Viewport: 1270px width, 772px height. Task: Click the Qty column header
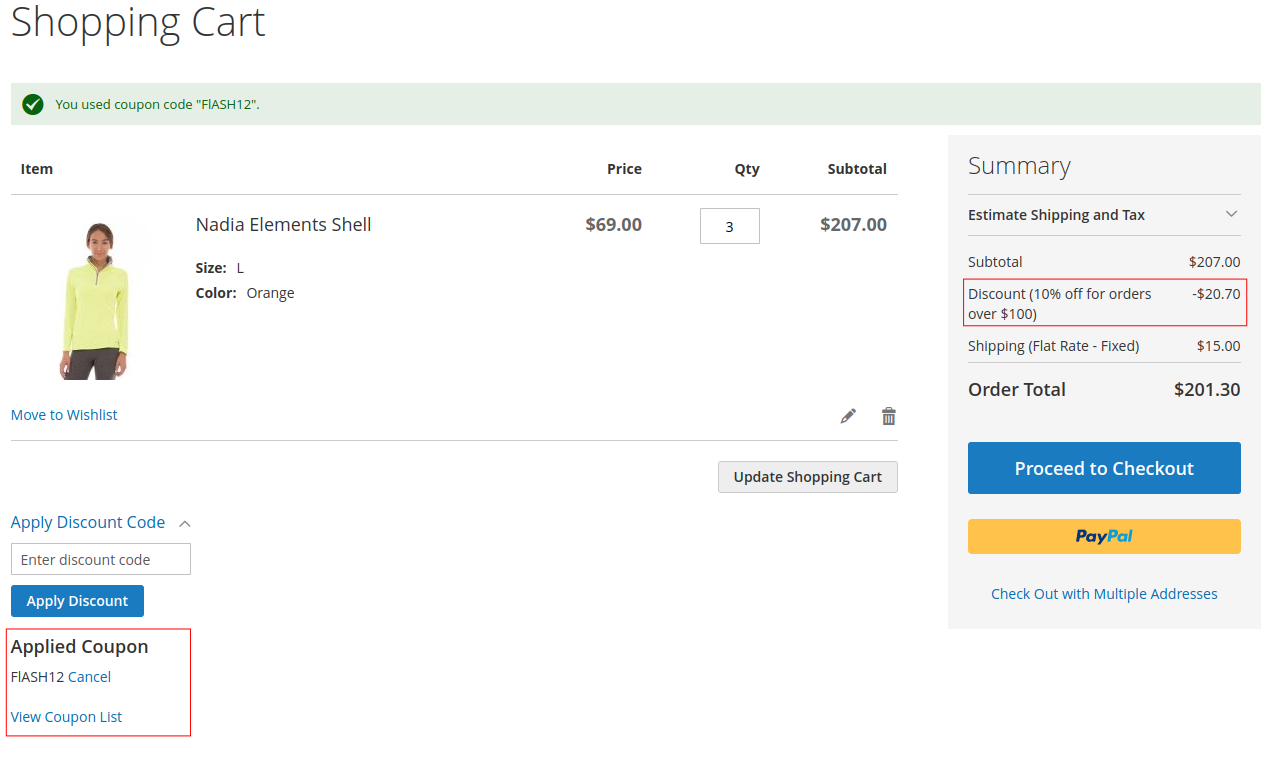click(x=747, y=169)
